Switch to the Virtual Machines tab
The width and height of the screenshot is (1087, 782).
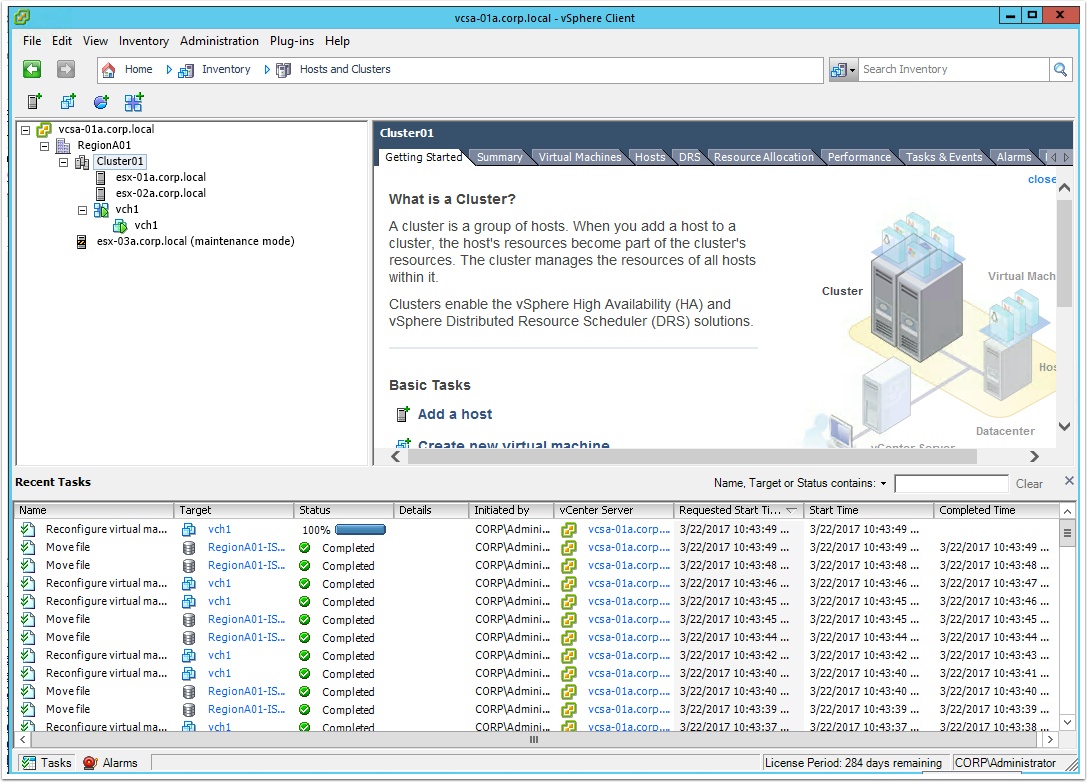click(580, 157)
